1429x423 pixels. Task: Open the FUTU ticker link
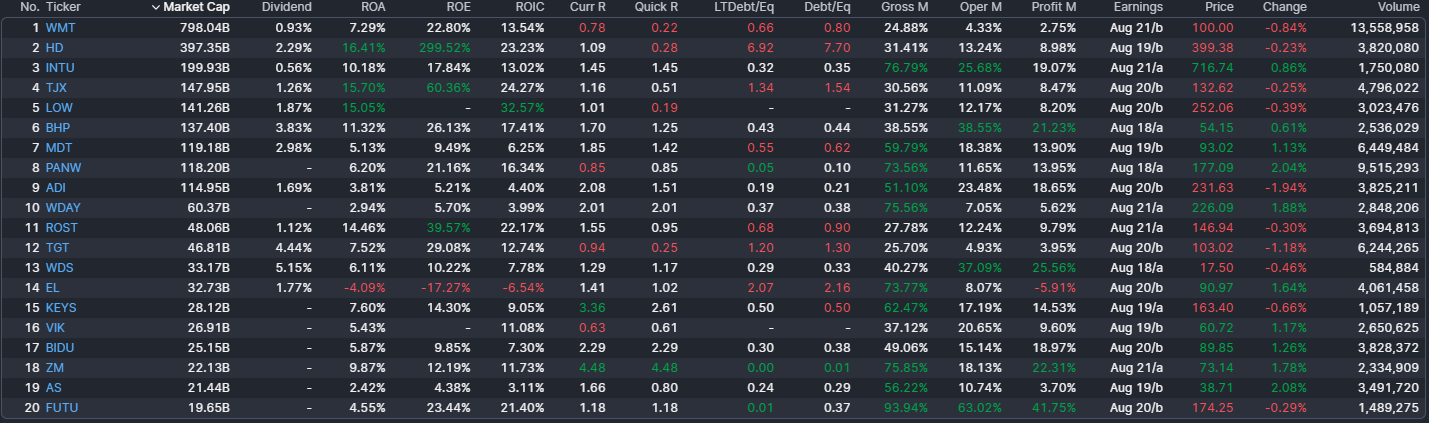[x=62, y=407]
